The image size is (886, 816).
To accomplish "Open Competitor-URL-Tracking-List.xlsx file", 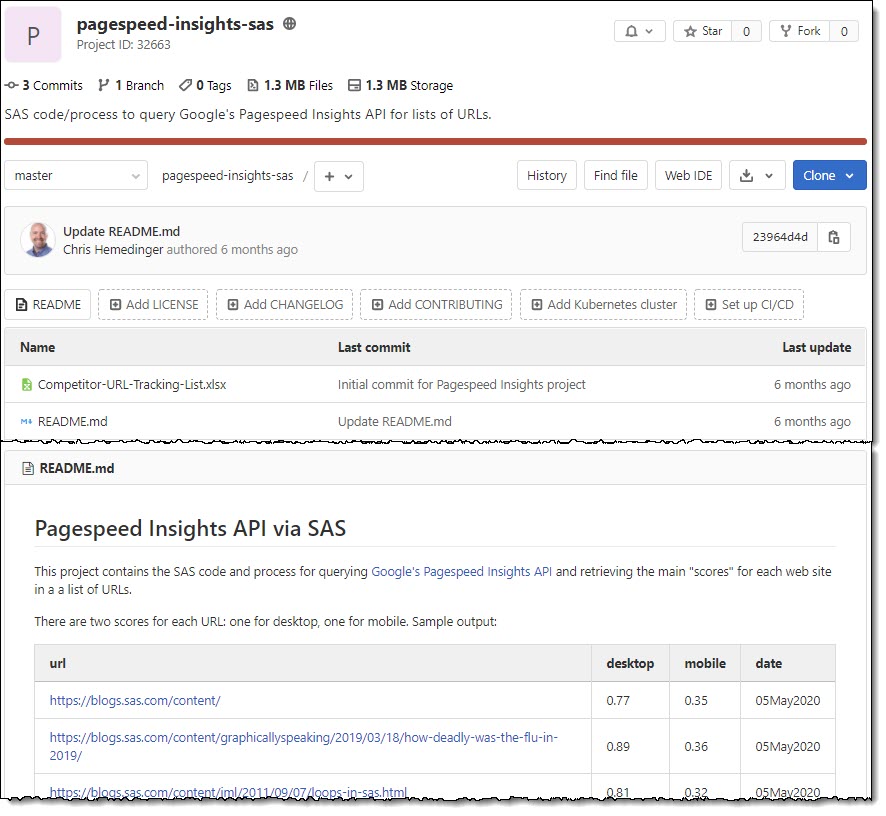I will pyautogui.click(x=132, y=385).
